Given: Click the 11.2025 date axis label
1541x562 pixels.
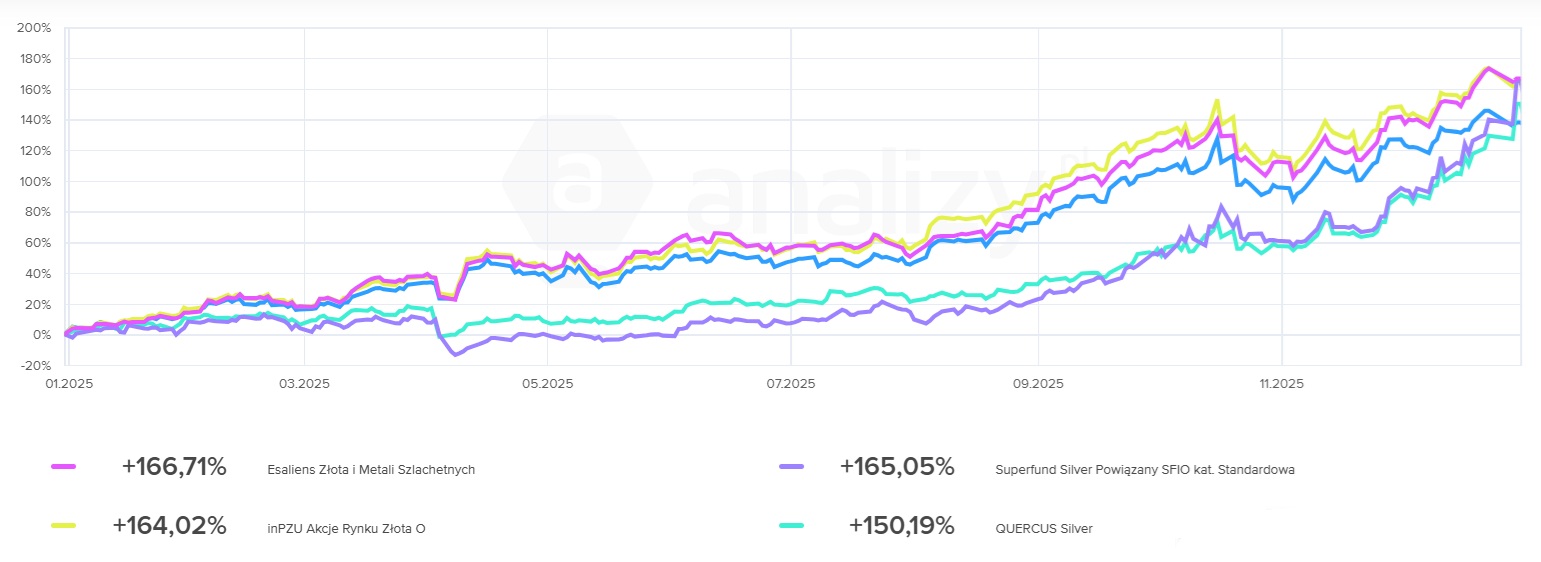Looking at the screenshot, I should tap(1281, 383).
